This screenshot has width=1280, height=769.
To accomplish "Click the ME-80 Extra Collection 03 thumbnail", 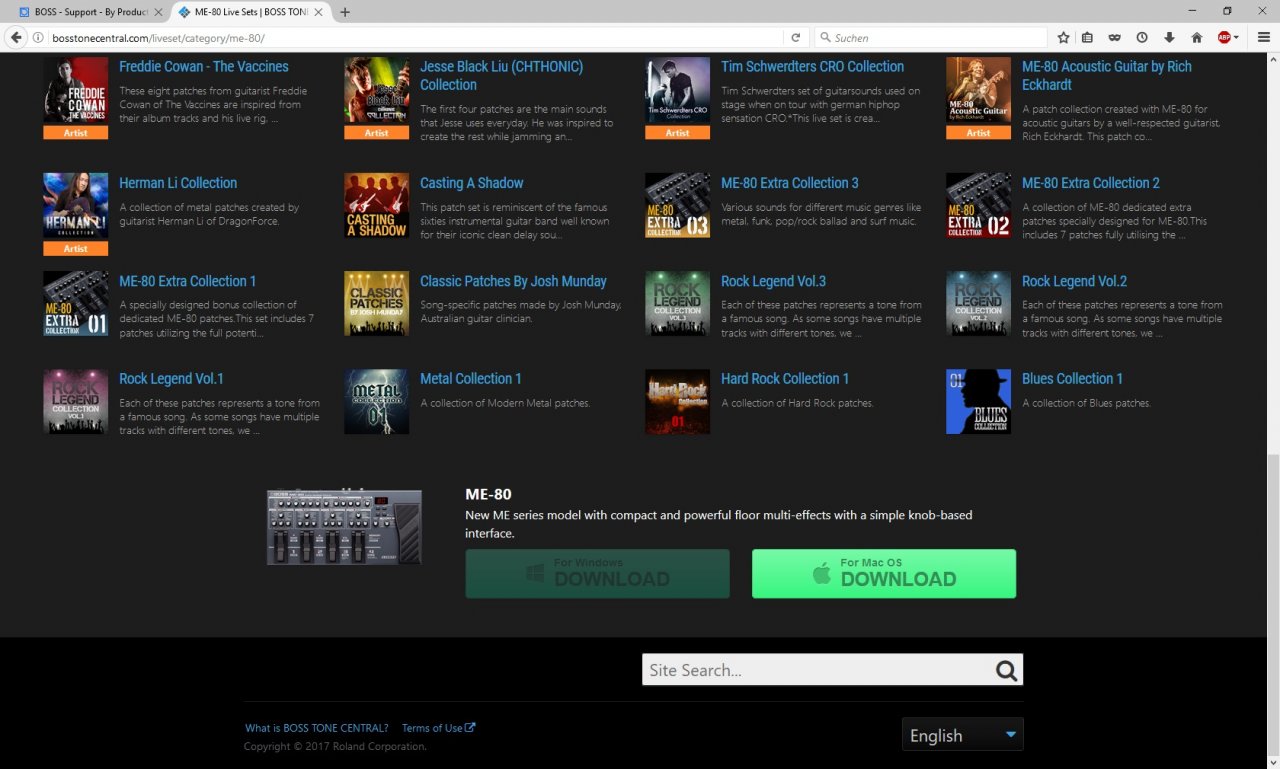I will 677,205.
